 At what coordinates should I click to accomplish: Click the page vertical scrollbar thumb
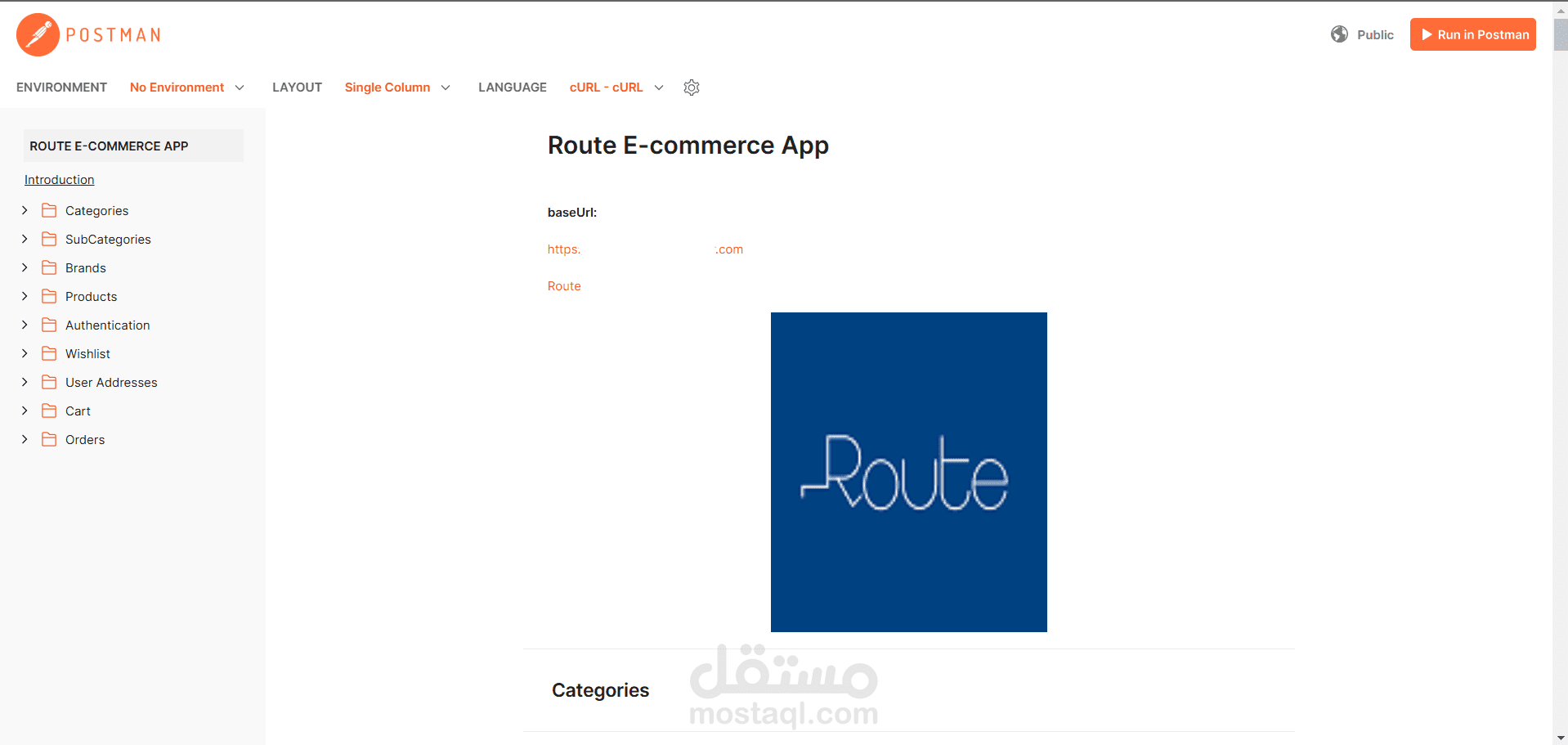coord(1561,34)
